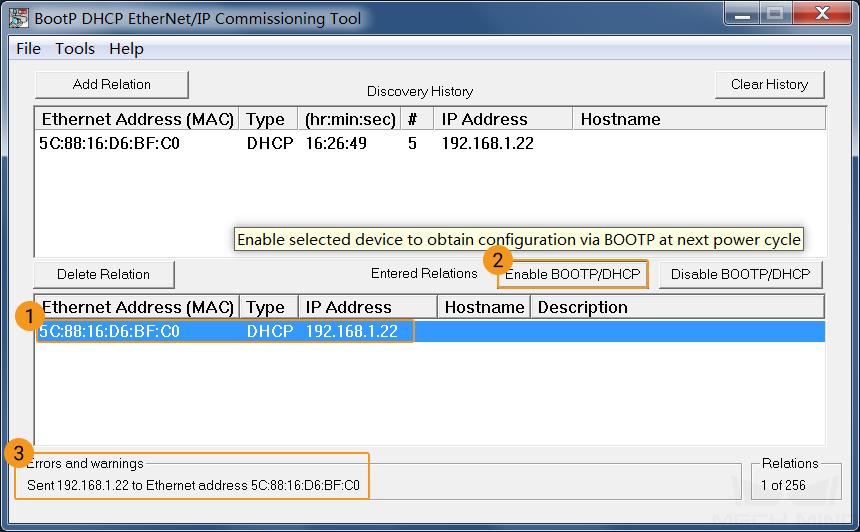Click the IP Address header in Discovery History
860x532 pixels.
[503, 119]
